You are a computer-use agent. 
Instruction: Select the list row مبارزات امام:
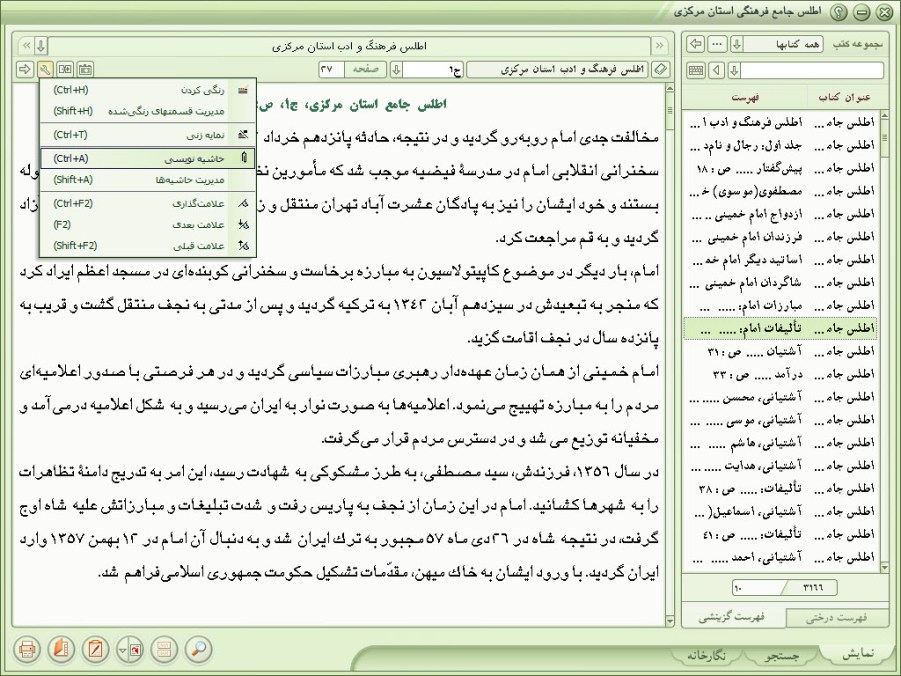[x=781, y=306]
